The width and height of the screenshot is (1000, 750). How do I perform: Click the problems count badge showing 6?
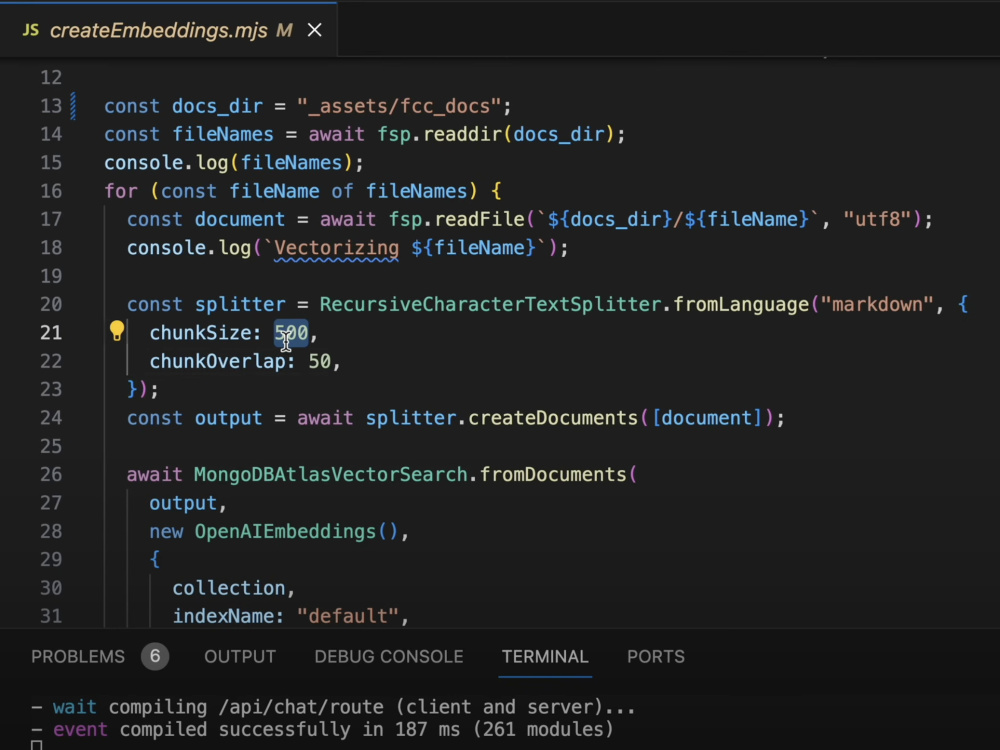click(x=155, y=656)
